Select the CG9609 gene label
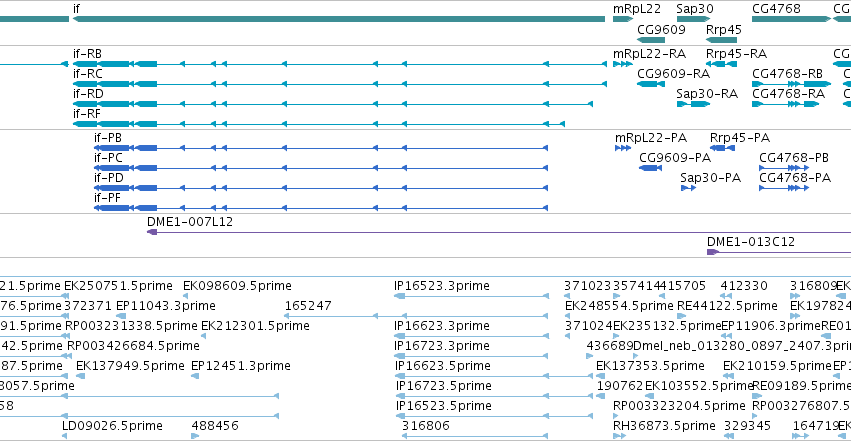 pyautogui.click(x=662, y=30)
